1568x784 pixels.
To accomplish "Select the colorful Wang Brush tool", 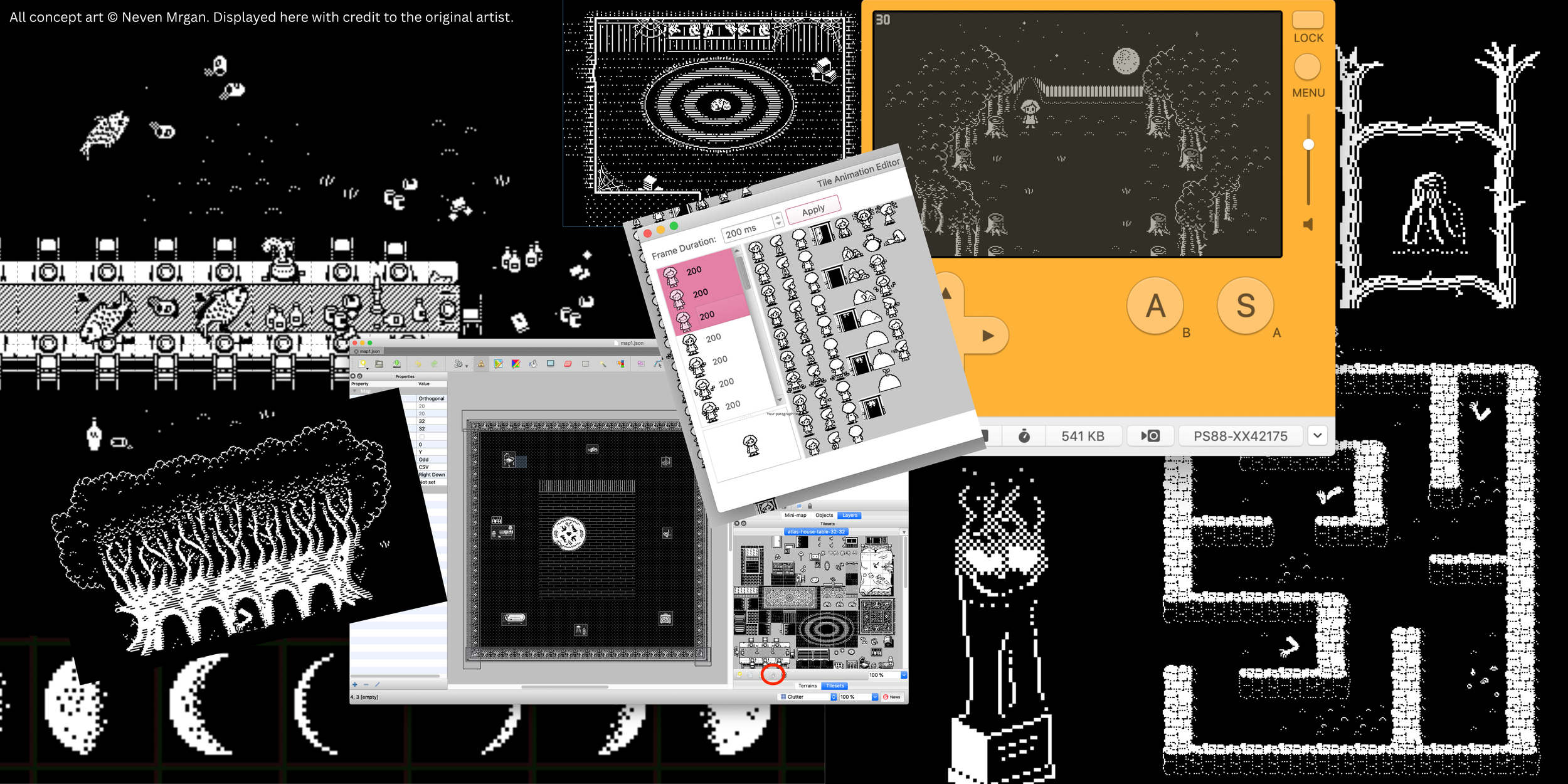I will pyautogui.click(x=516, y=364).
